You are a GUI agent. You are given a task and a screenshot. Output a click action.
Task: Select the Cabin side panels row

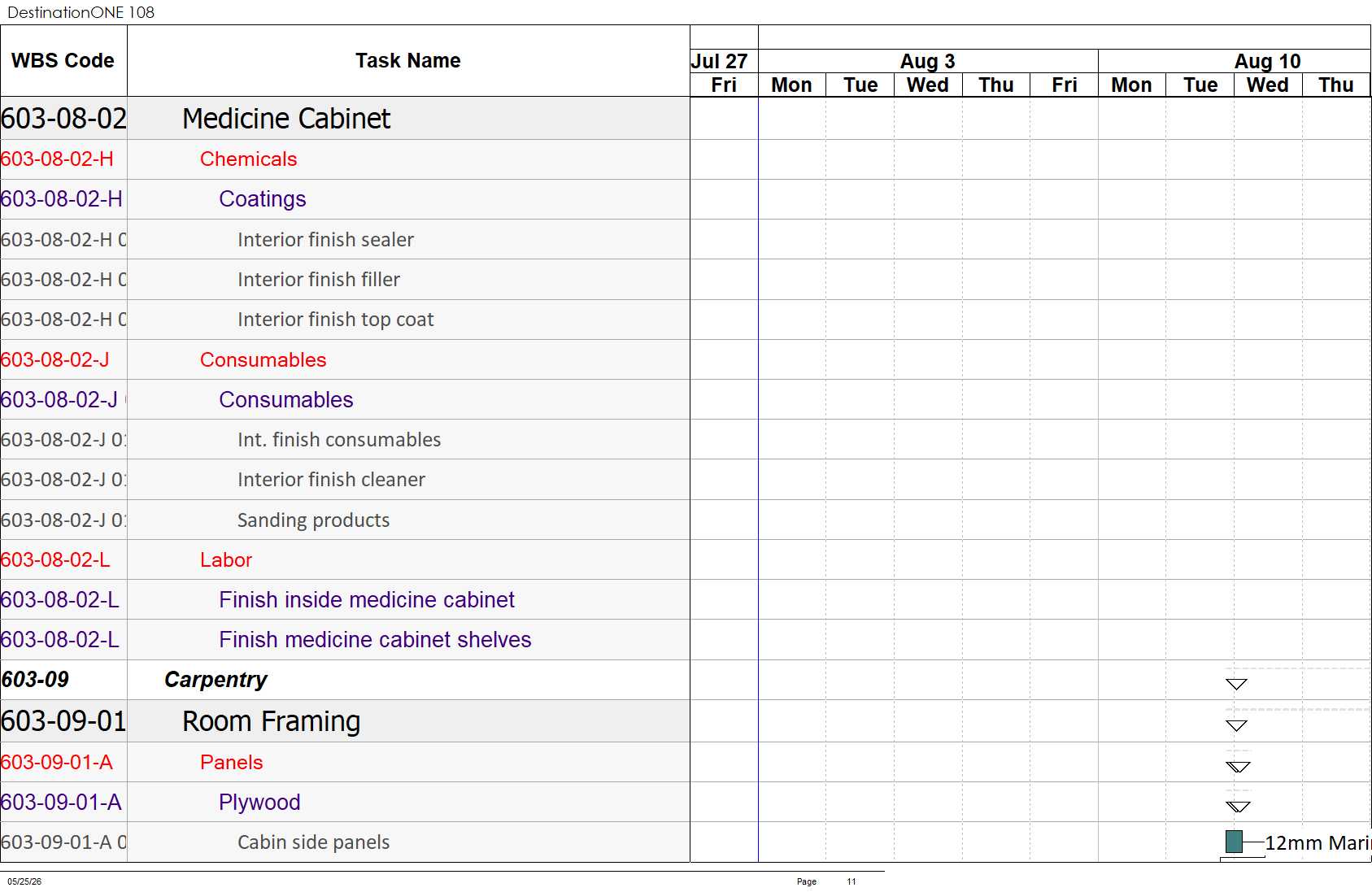click(x=345, y=842)
